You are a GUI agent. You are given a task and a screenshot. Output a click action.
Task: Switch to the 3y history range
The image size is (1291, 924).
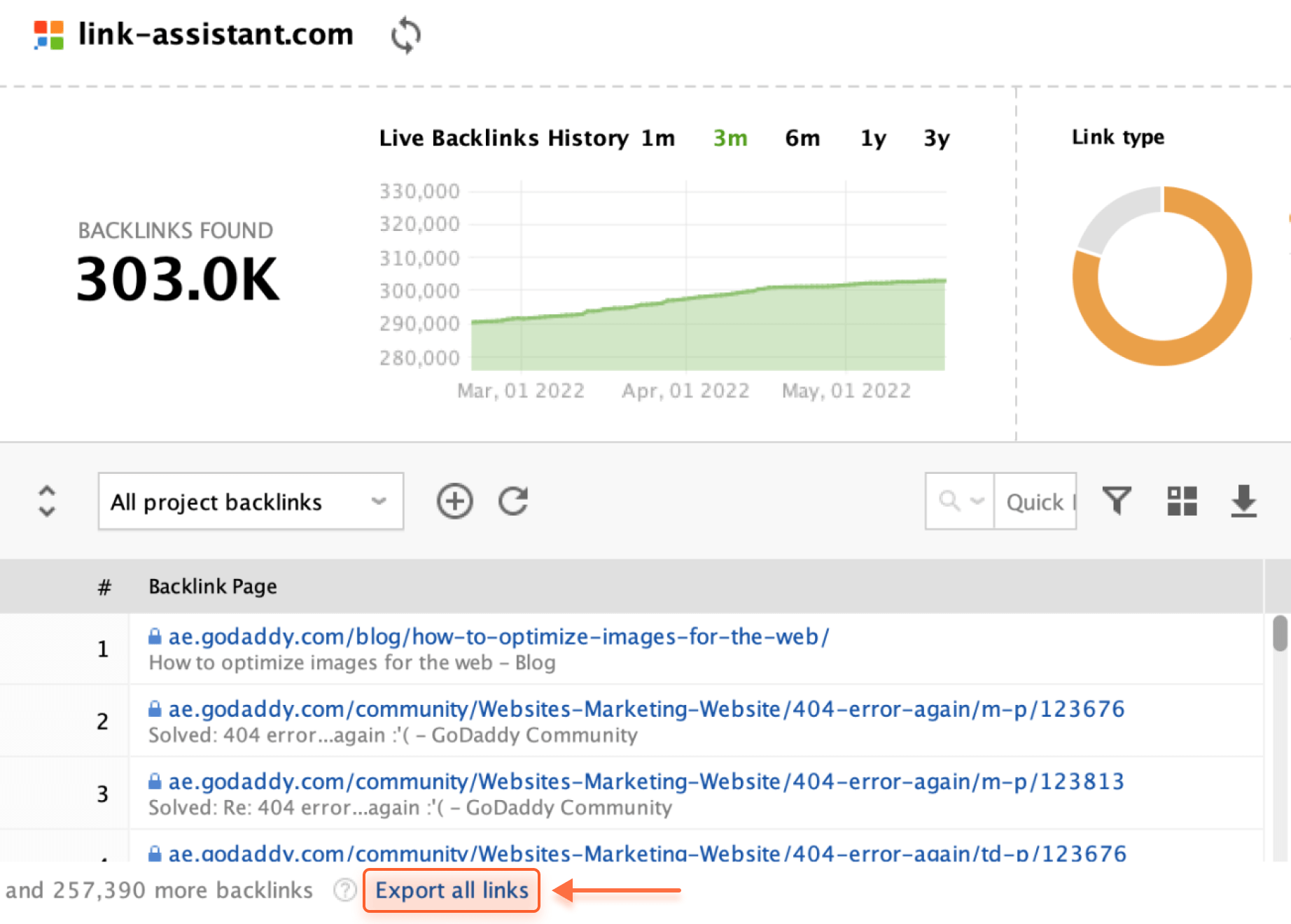pyautogui.click(x=936, y=138)
